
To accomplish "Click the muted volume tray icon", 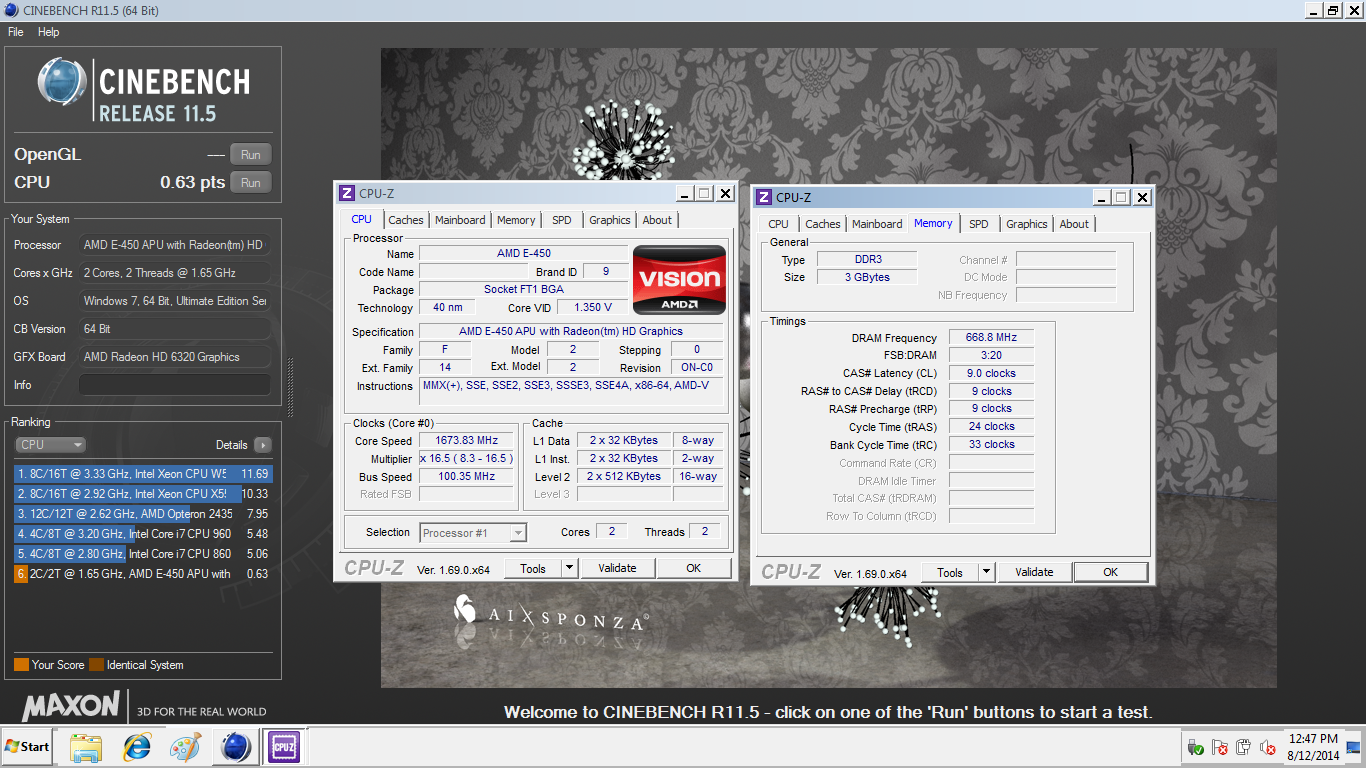I will [1267, 747].
